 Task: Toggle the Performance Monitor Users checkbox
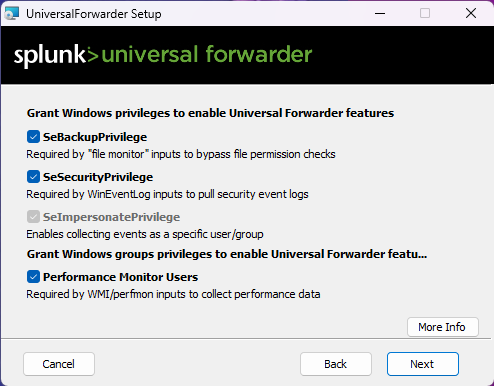click(x=33, y=277)
